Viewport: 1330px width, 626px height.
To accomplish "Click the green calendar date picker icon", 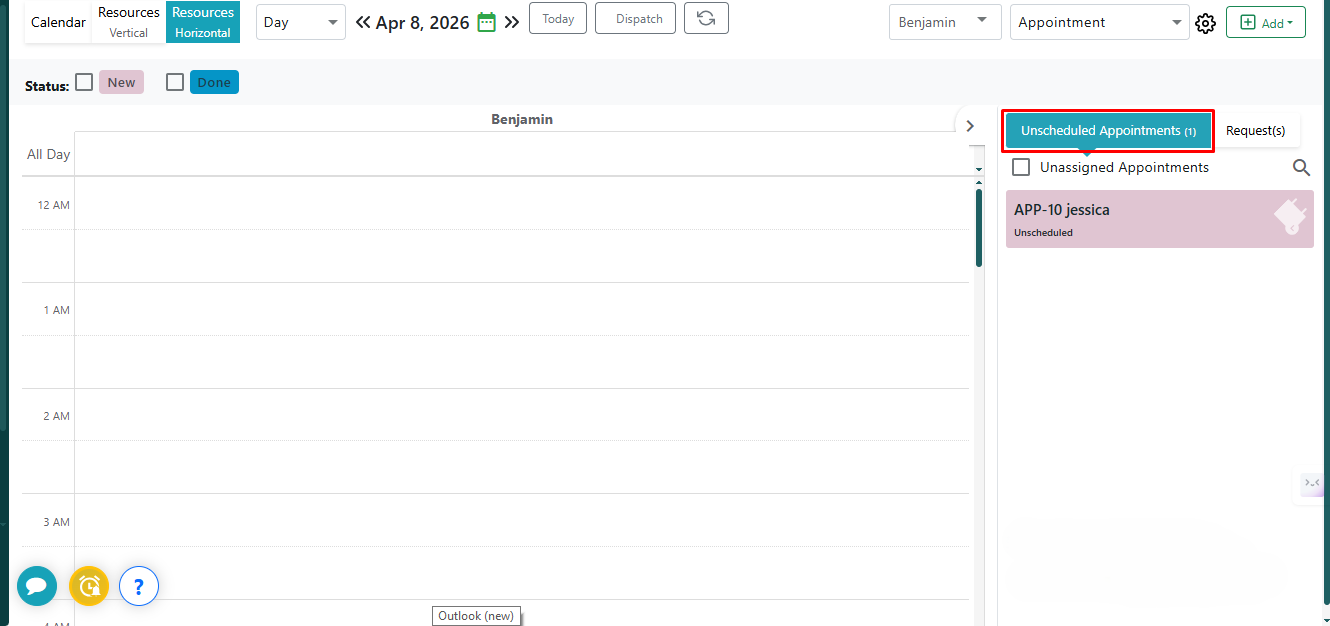I will (487, 22).
